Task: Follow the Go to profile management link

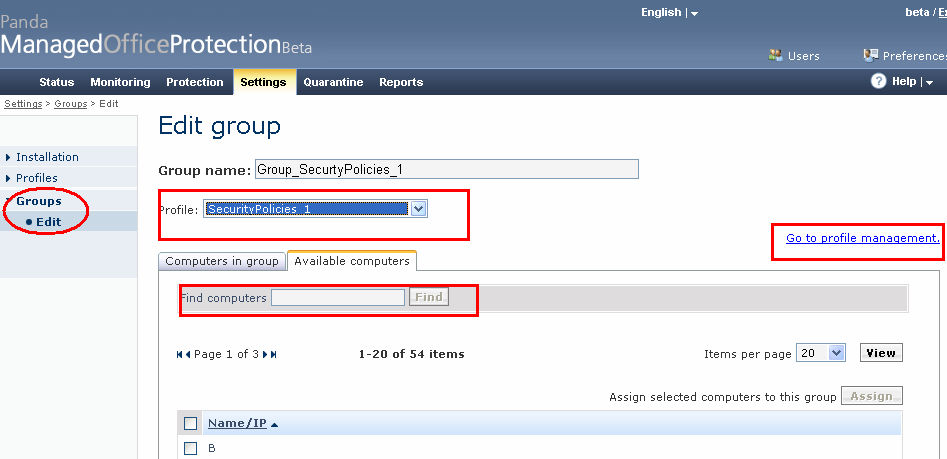Action: (863, 238)
